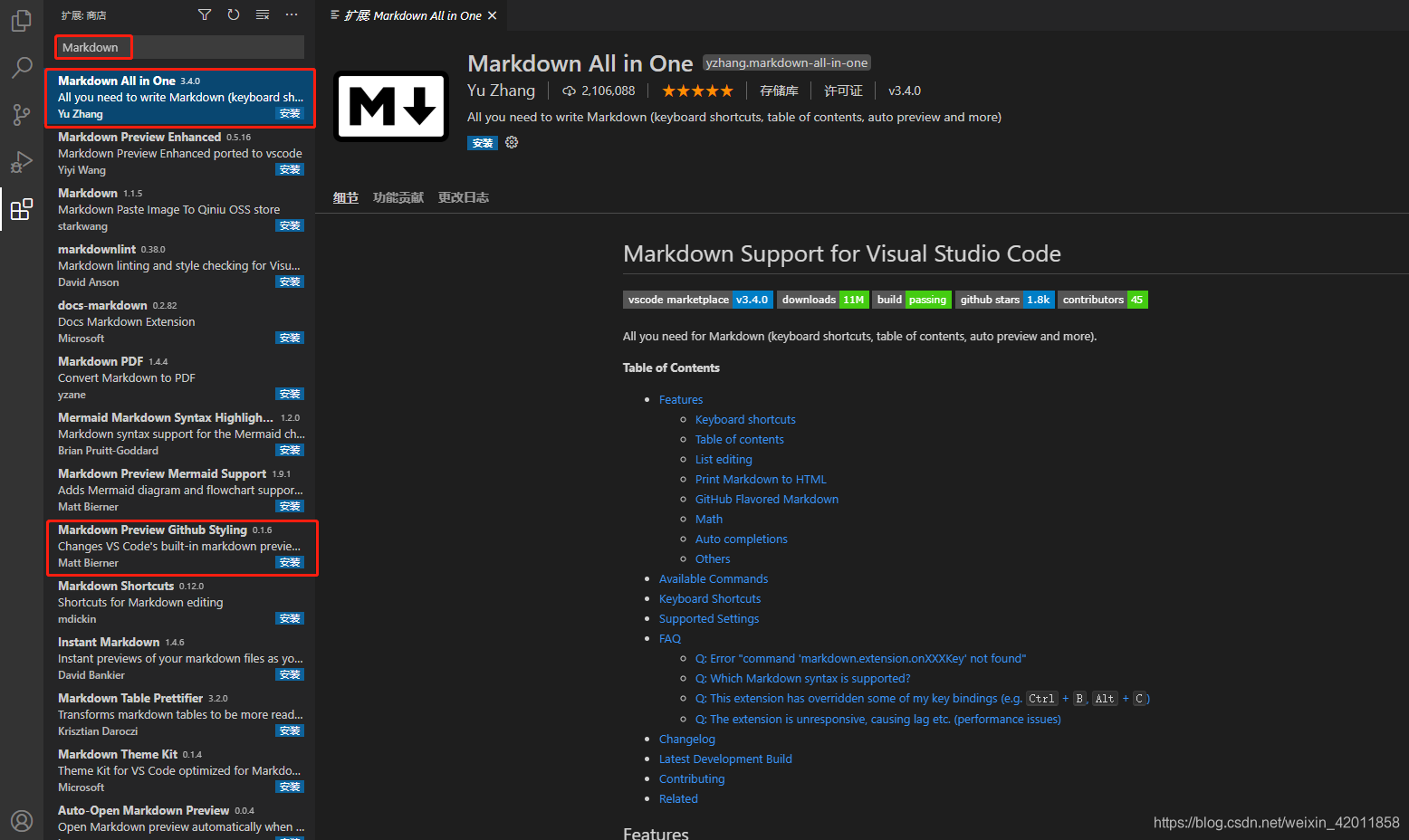Open the Available Commands link
1409x840 pixels.
click(x=714, y=578)
